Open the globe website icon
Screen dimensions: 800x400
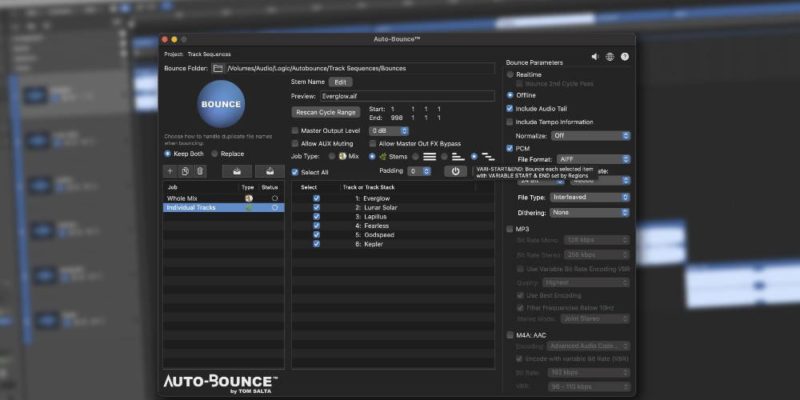point(610,57)
